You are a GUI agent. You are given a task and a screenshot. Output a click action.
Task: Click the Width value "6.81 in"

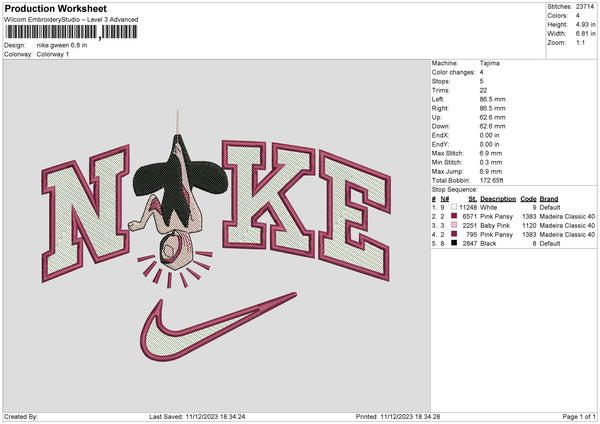point(585,34)
